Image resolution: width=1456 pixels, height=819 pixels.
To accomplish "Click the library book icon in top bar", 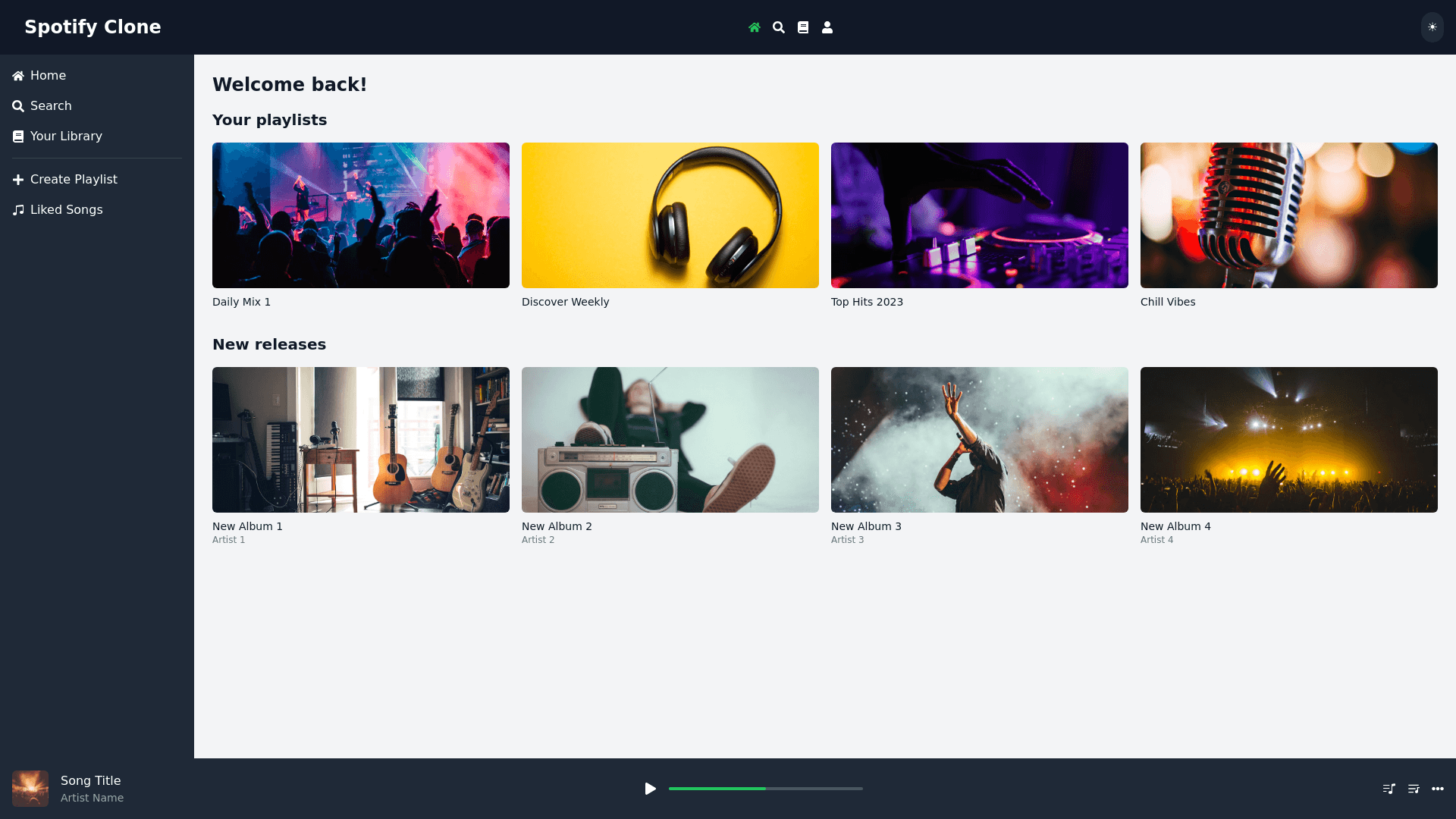I will 802,27.
